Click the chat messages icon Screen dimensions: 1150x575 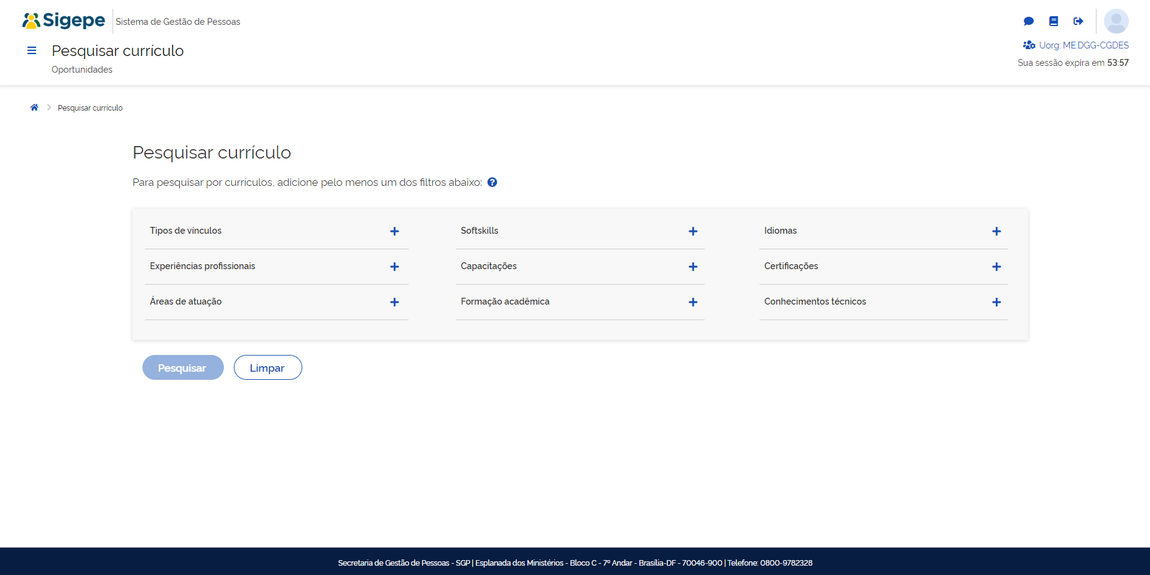1028,21
